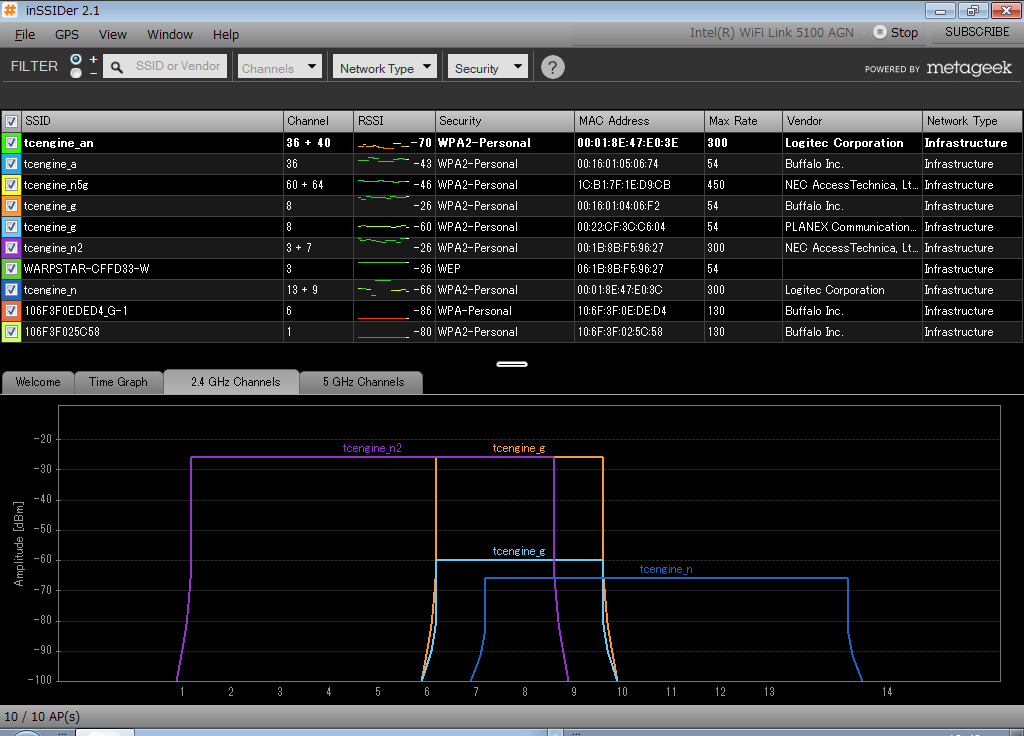Screen dimensions: 1024x736
Task: Click the purple tcengine_n2 label in the graph
Action: (x=372, y=448)
